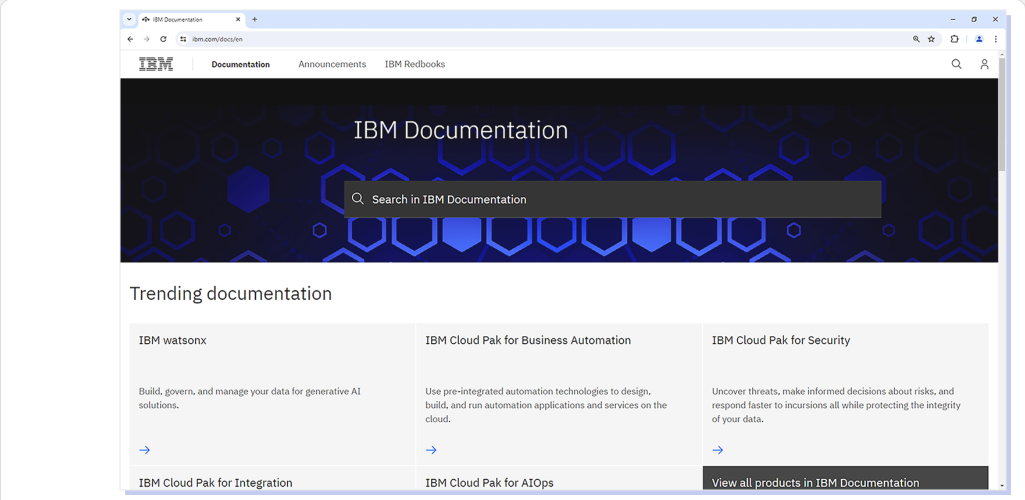Click the magnifier icon inside the hero search box
Viewport: 1025px width, 500px height.
(358, 199)
